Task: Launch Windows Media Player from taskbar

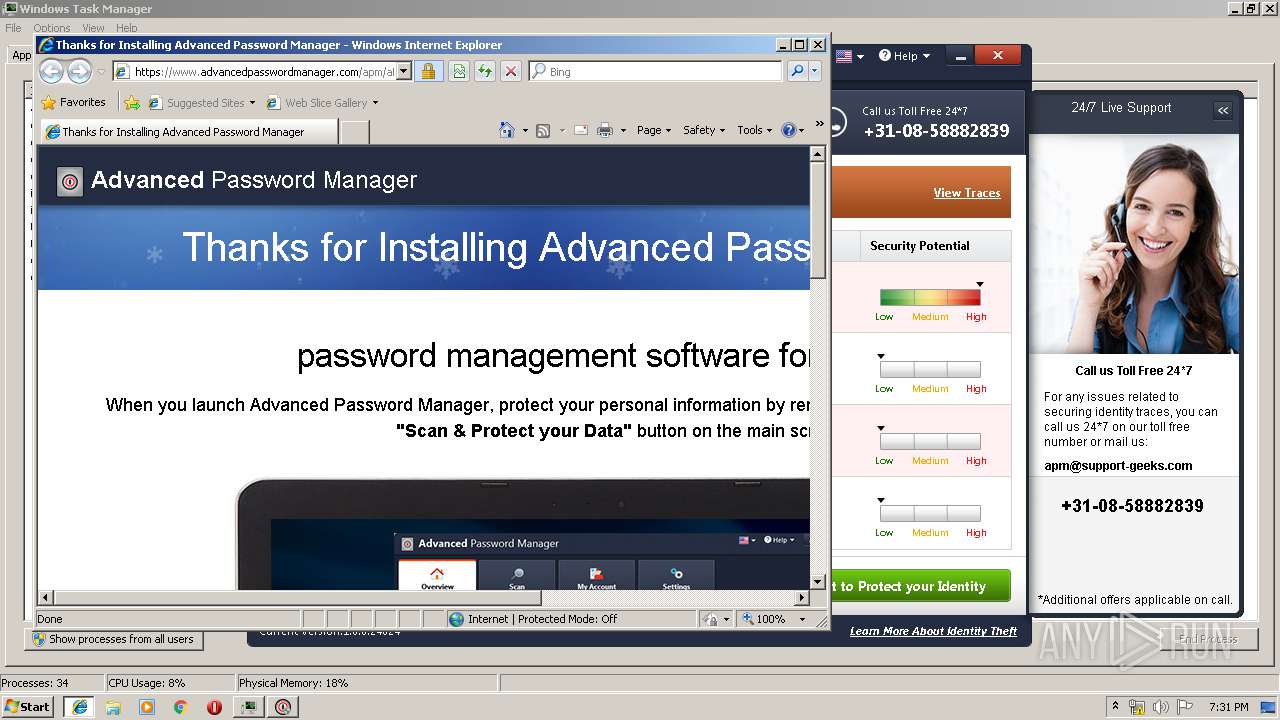Action: click(147, 707)
